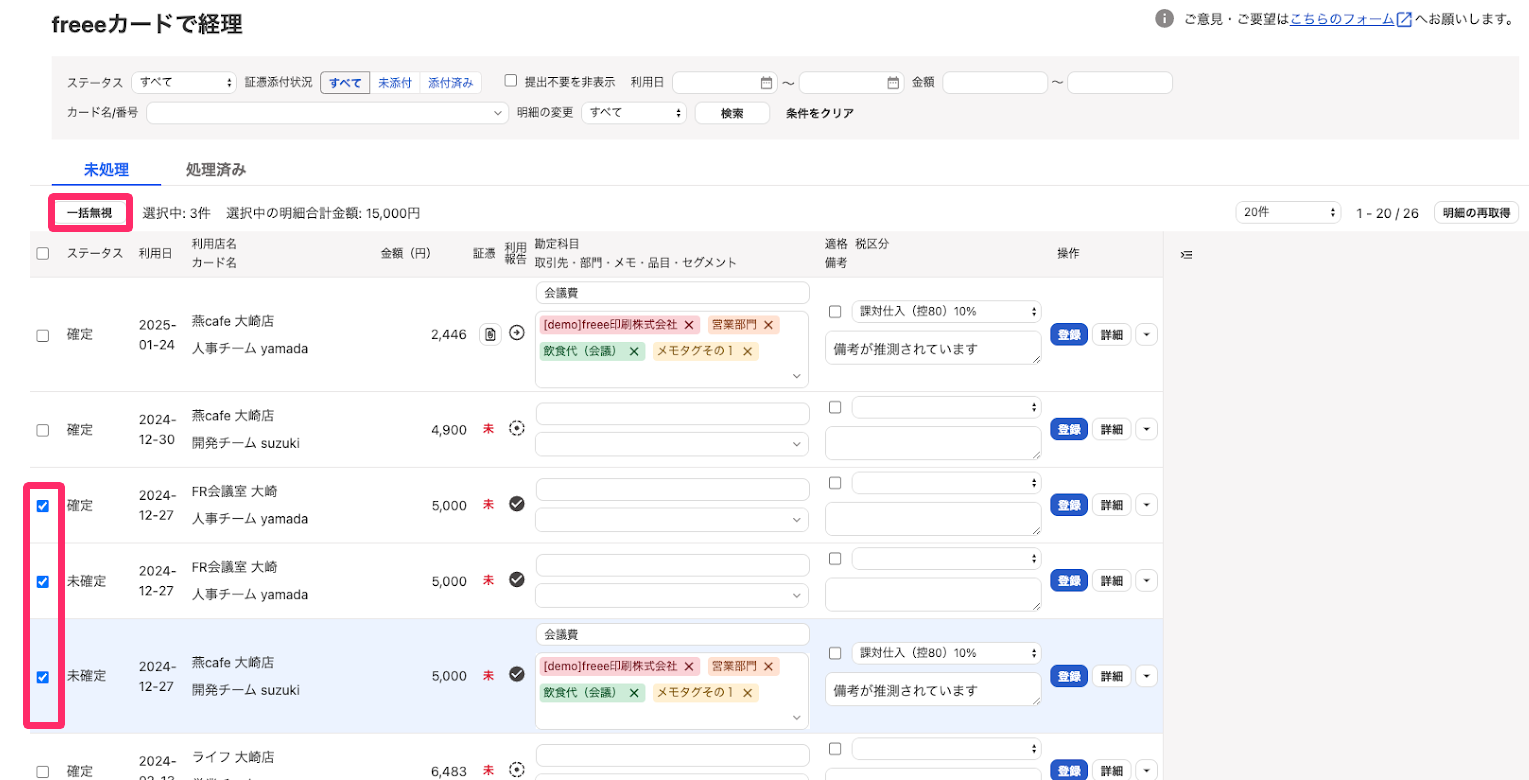Screen dimensions: 1529x780
Task: Uncheck the 確定 FR会議室 大崎 row checkbox
Action: tap(42, 506)
